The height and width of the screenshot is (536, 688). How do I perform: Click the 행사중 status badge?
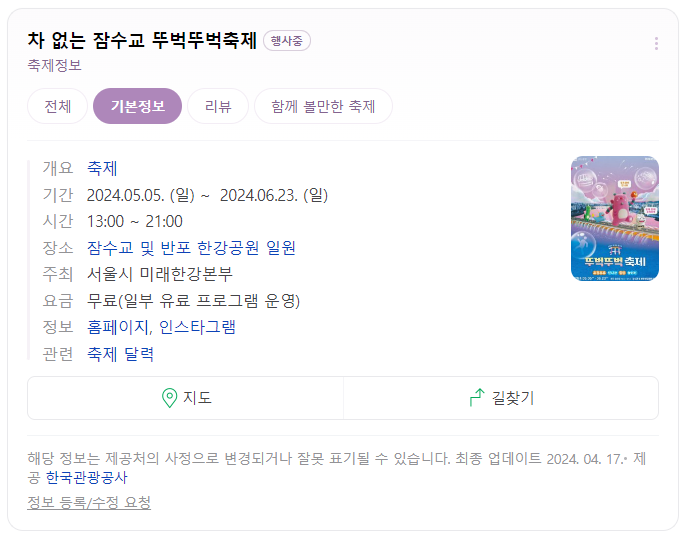287,41
